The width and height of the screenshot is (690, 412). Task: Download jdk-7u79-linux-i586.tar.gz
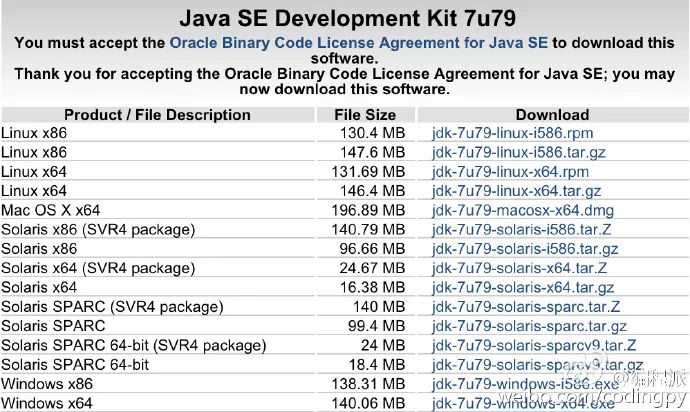click(x=518, y=152)
